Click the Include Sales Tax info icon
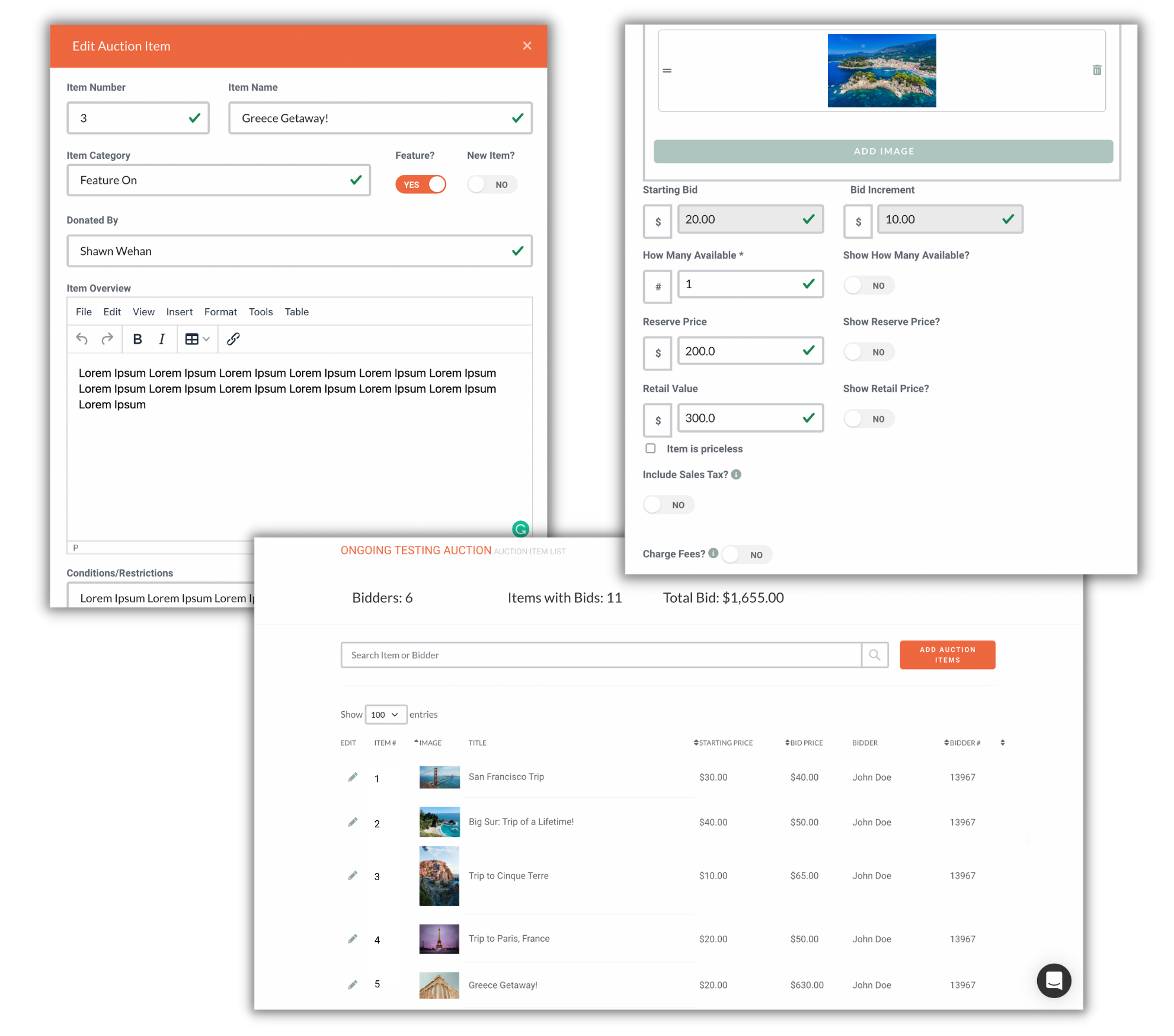 736,474
